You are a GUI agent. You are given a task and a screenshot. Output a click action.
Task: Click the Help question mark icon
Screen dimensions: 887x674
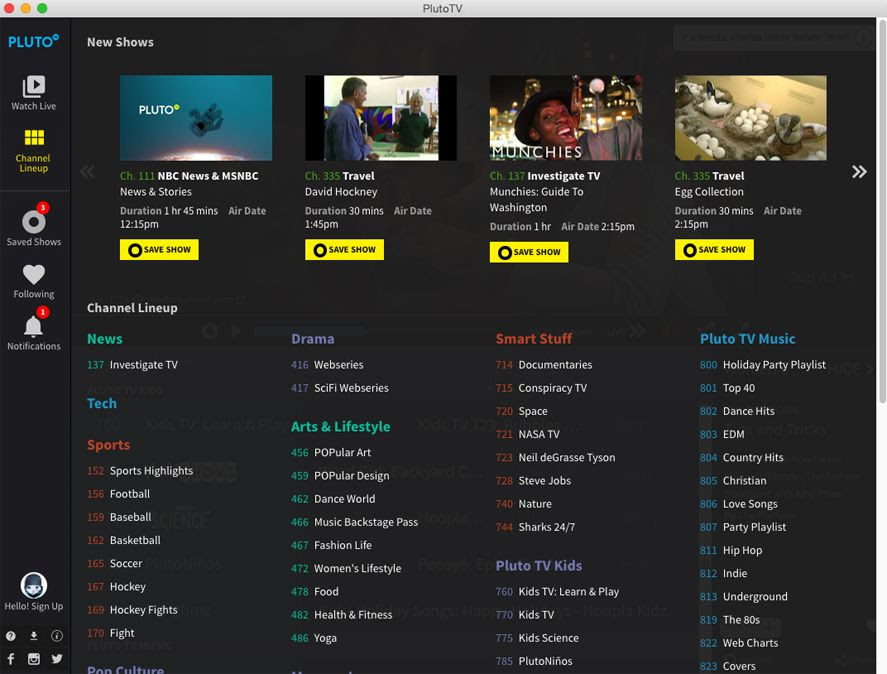pyautogui.click(x=9, y=636)
